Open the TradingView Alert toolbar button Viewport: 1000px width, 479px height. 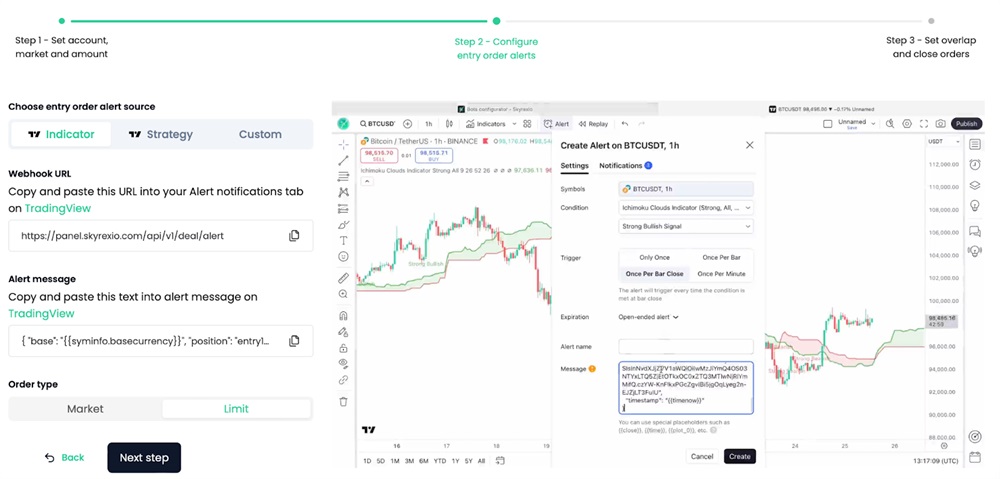click(556, 124)
